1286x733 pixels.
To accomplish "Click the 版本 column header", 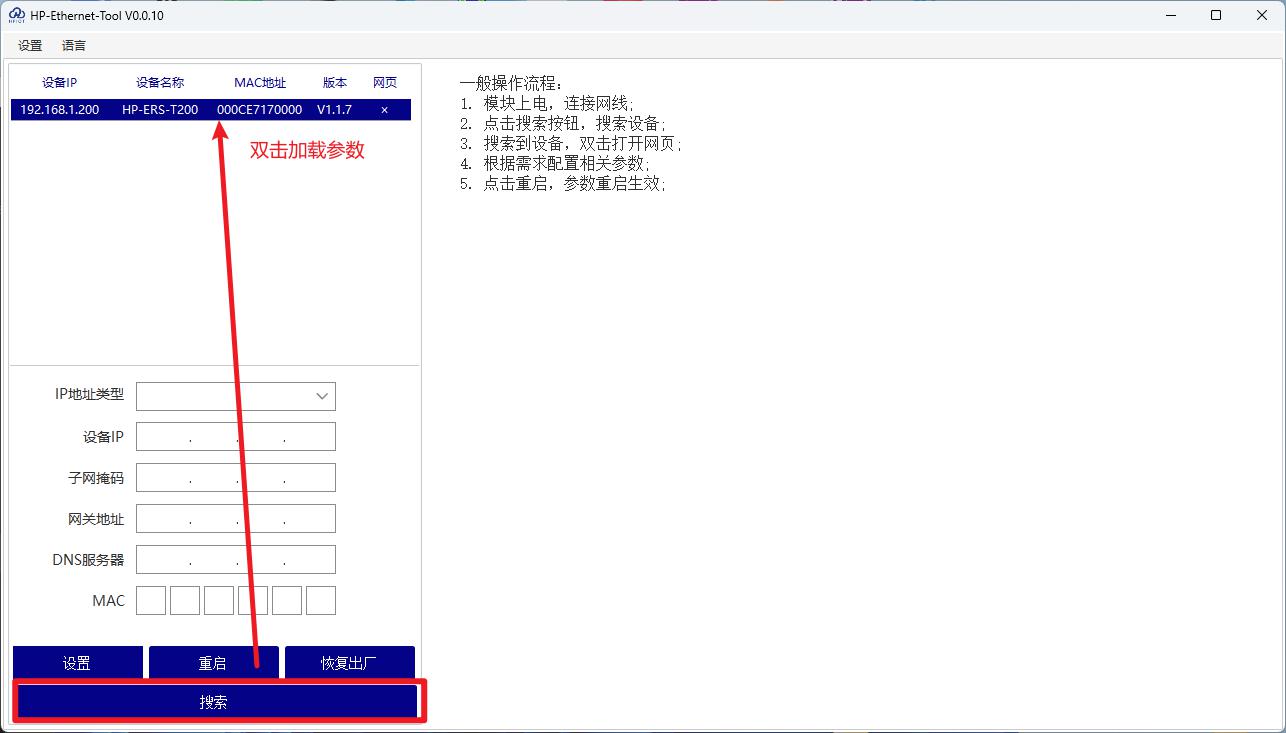I will 334,82.
